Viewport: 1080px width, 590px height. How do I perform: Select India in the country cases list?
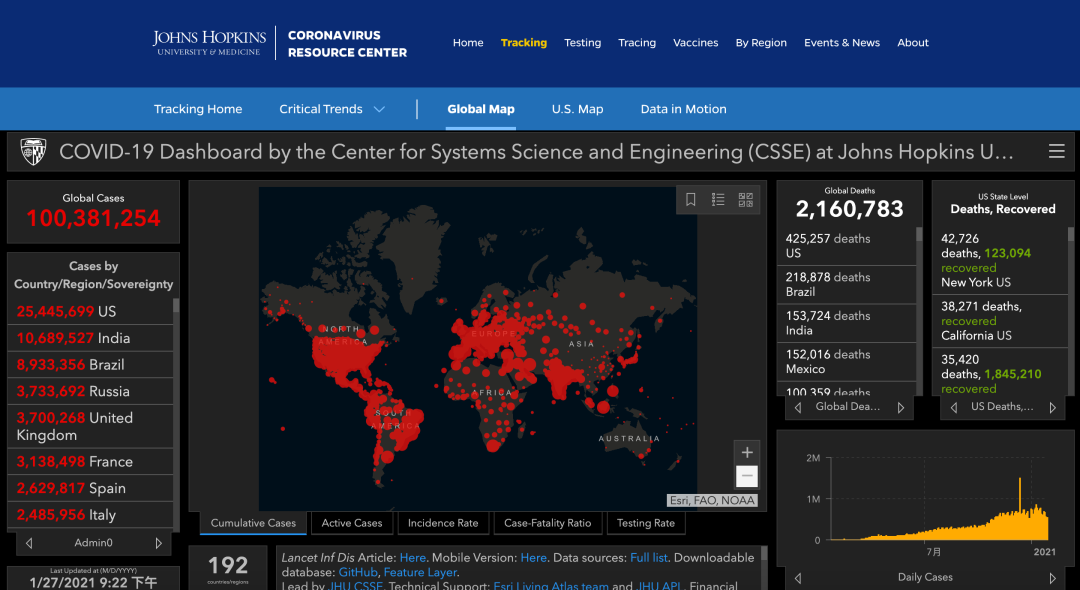90,338
